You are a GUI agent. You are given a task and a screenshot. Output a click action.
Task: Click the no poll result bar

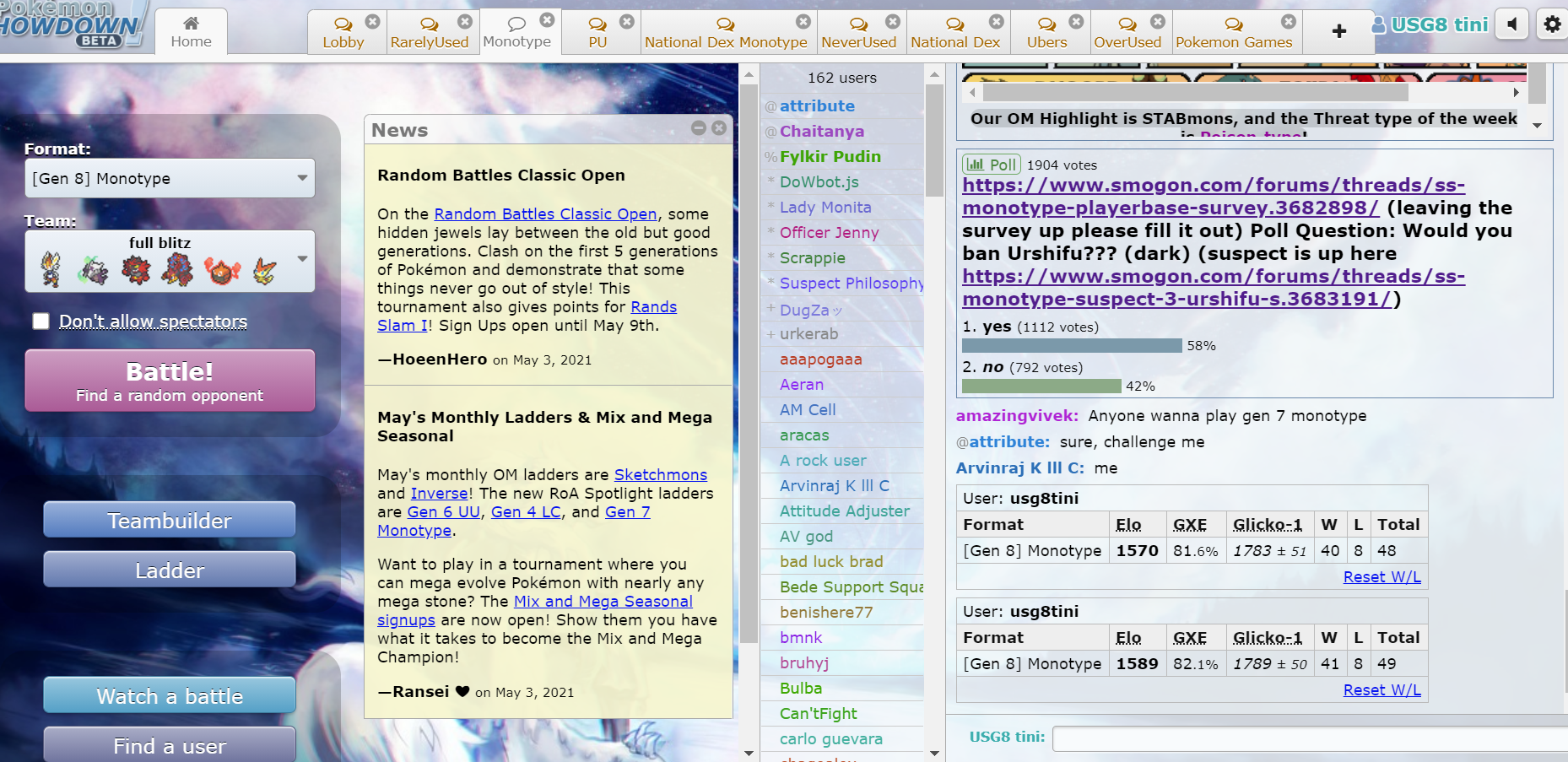[1041, 386]
